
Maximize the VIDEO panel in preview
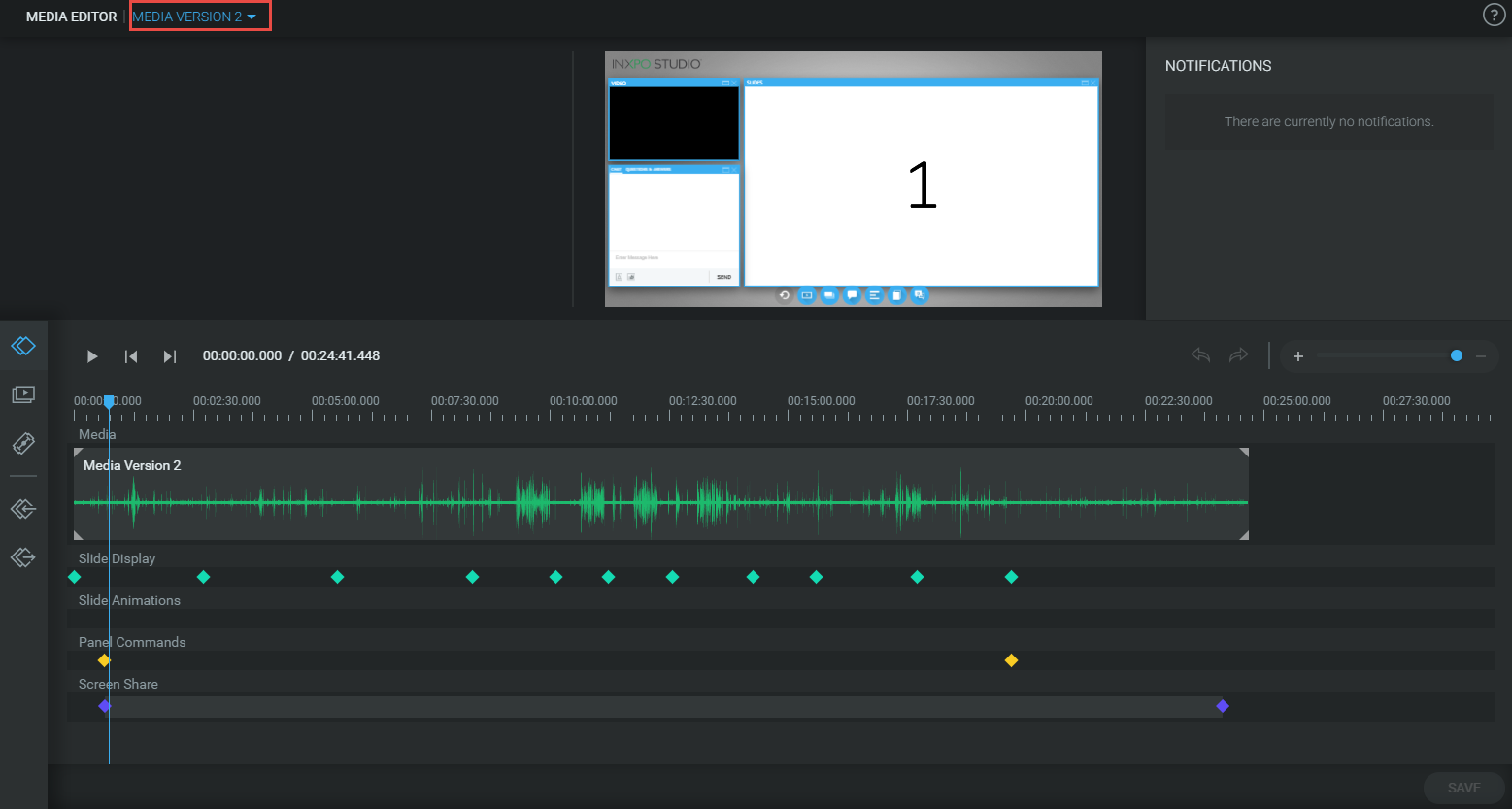click(x=725, y=83)
